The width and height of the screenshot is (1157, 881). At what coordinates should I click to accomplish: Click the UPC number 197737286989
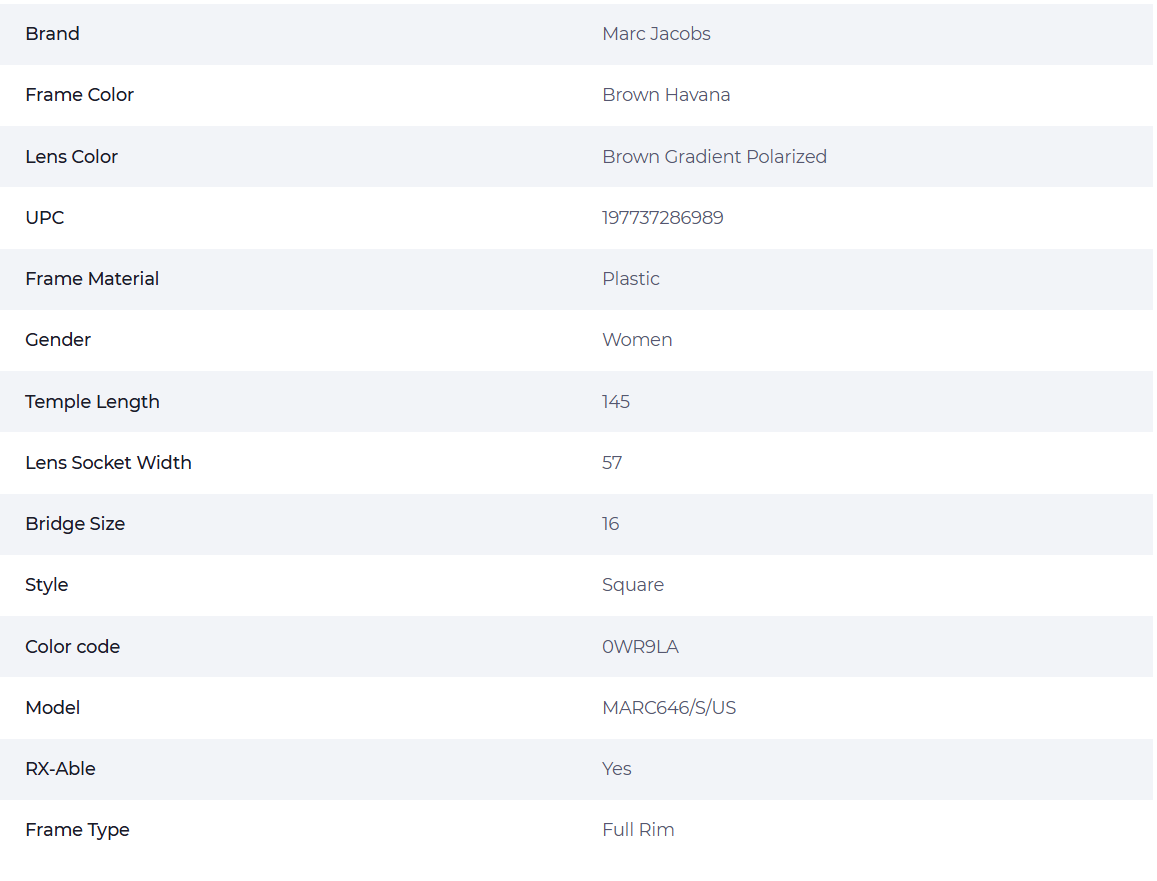663,218
